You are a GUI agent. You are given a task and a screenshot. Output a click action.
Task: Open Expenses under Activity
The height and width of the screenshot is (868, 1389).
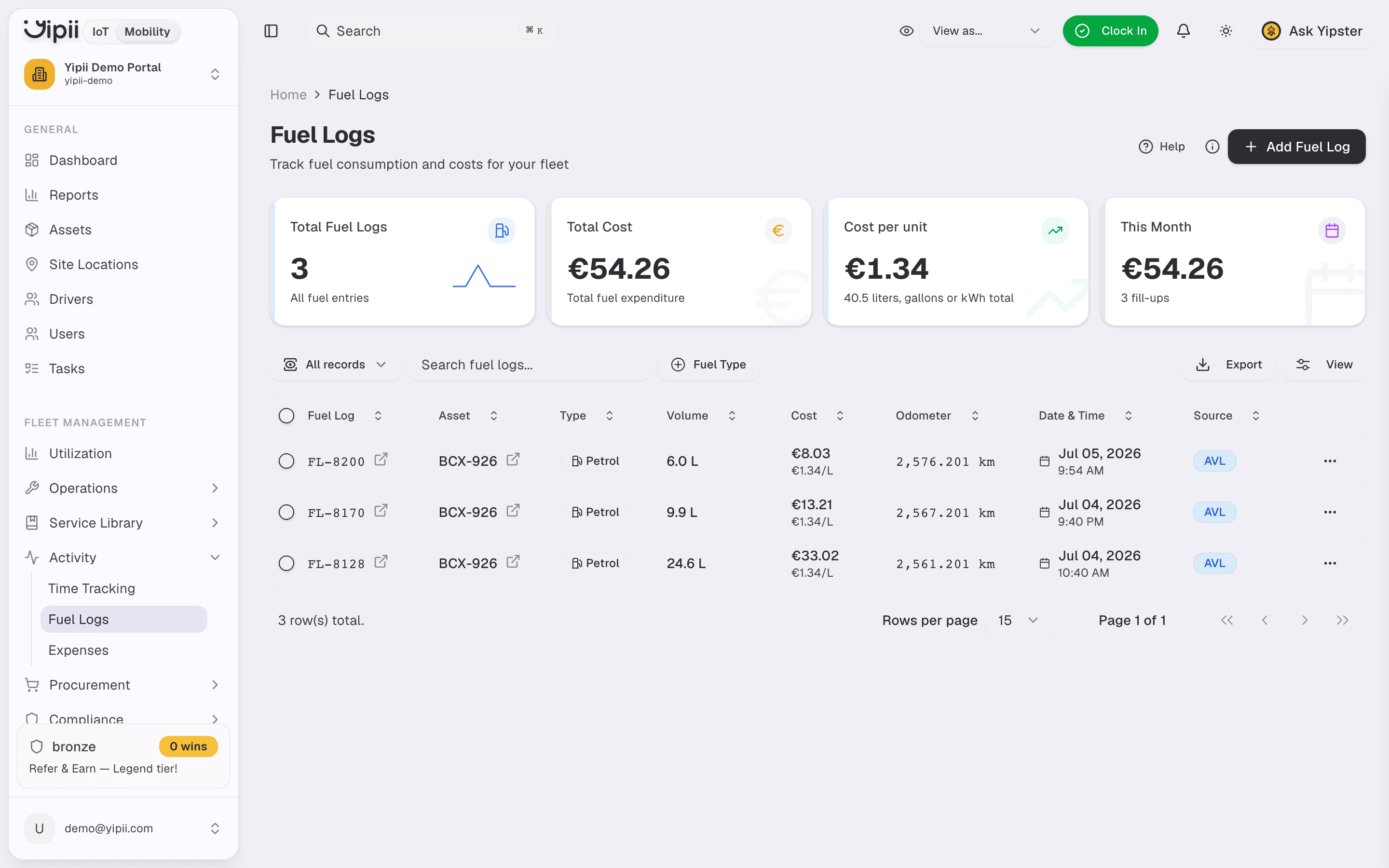pos(123,651)
